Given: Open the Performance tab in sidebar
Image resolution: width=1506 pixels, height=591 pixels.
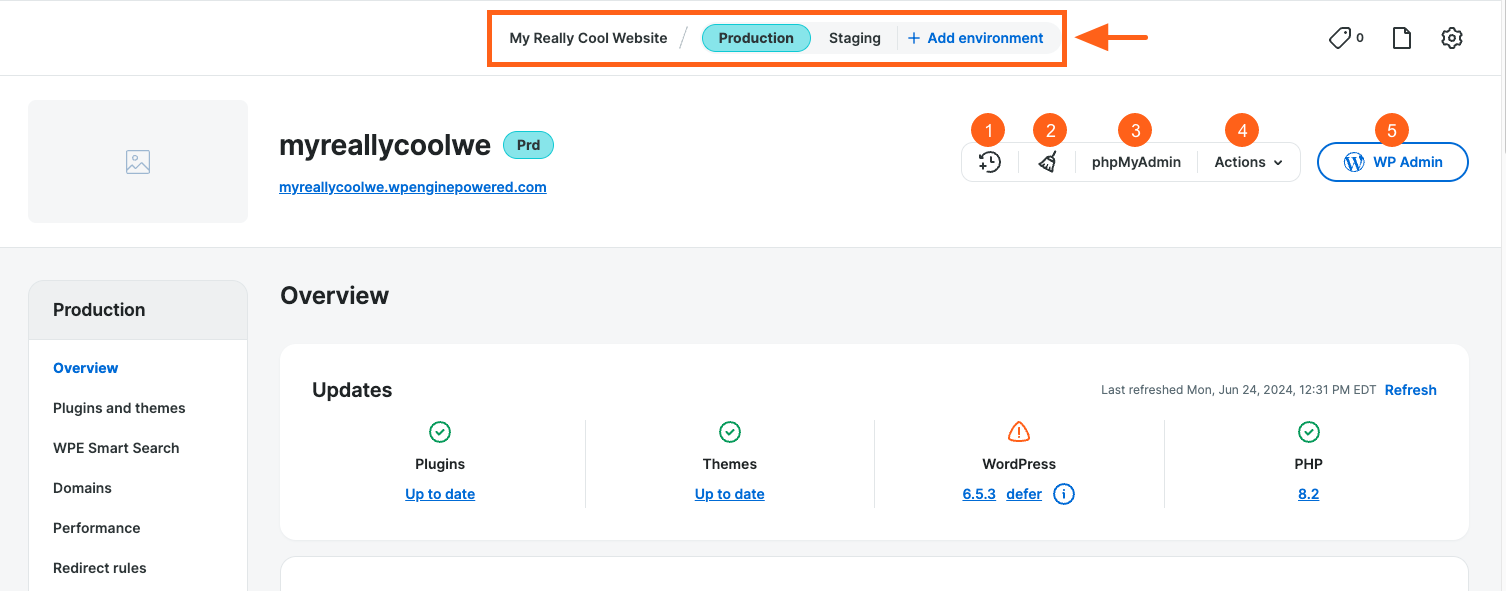Looking at the screenshot, I should 96,527.
